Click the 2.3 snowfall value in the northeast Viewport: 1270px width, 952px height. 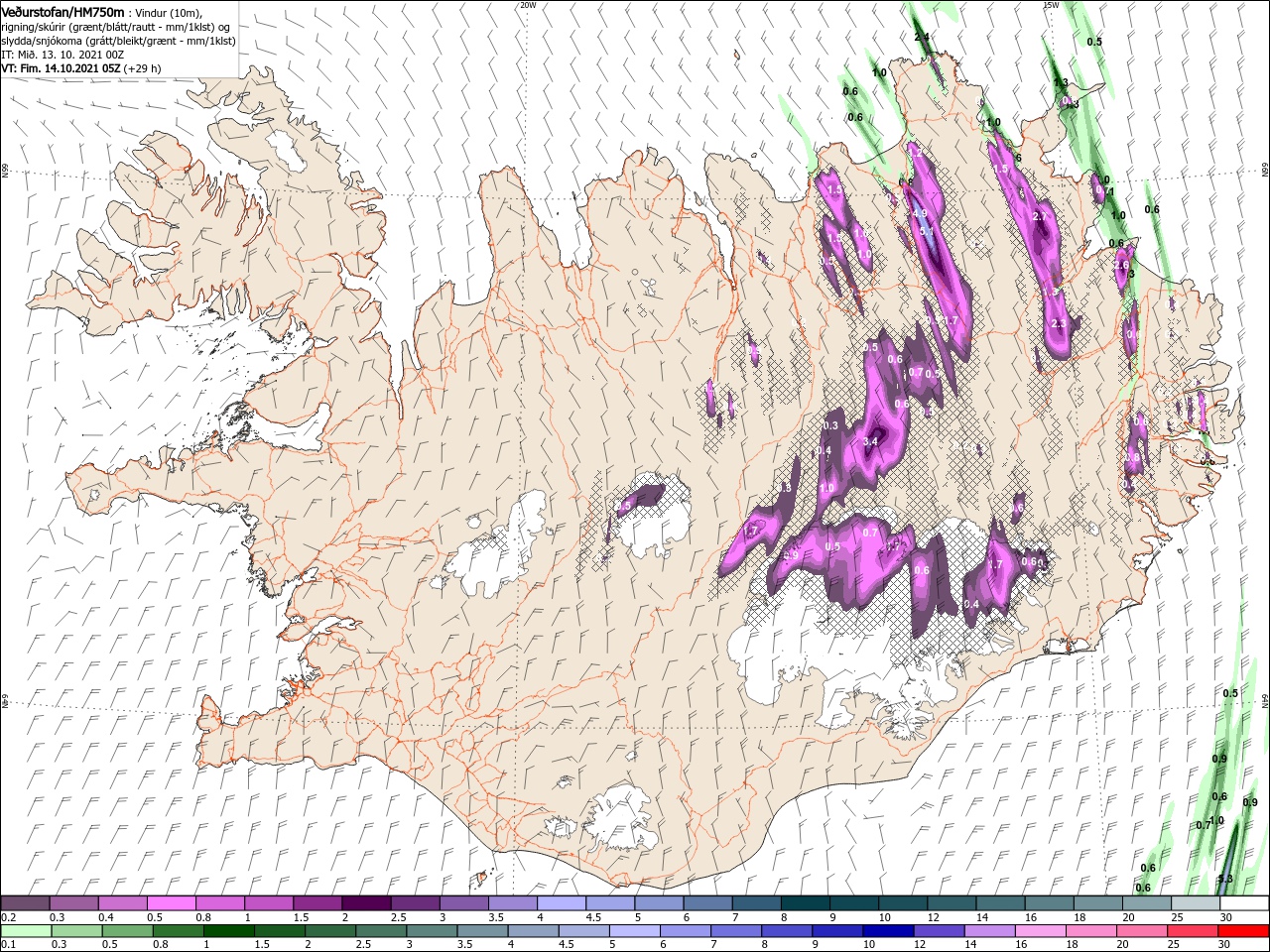tap(1058, 323)
